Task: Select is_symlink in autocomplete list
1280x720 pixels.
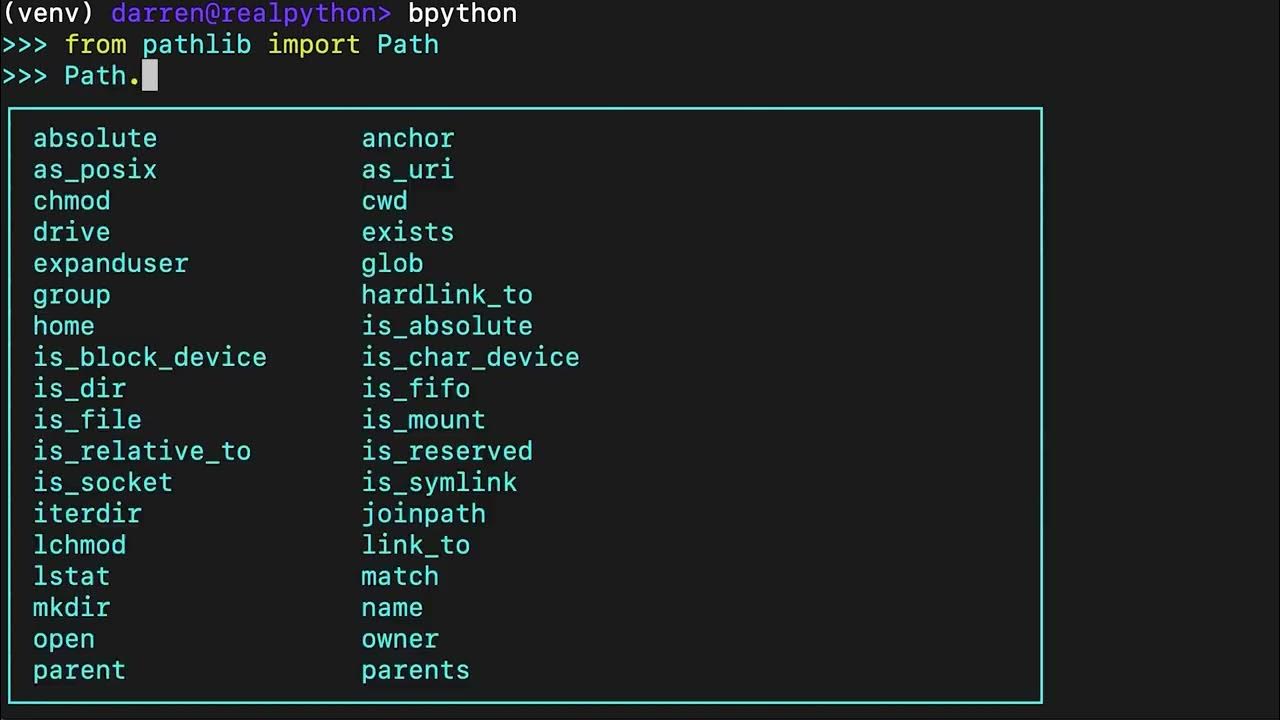Action: [x=439, y=482]
